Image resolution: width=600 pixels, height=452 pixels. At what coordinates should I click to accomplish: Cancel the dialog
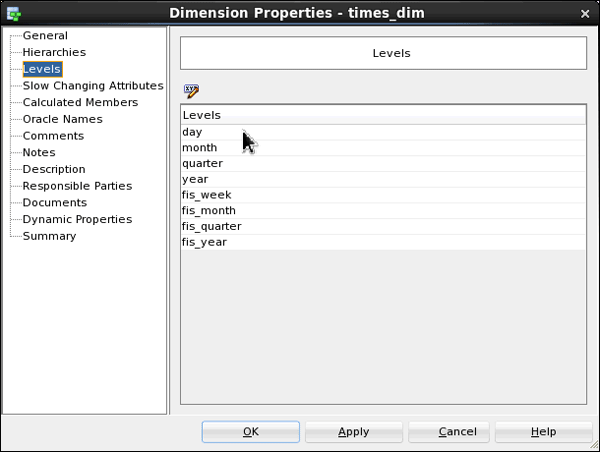[x=456, y=432]
